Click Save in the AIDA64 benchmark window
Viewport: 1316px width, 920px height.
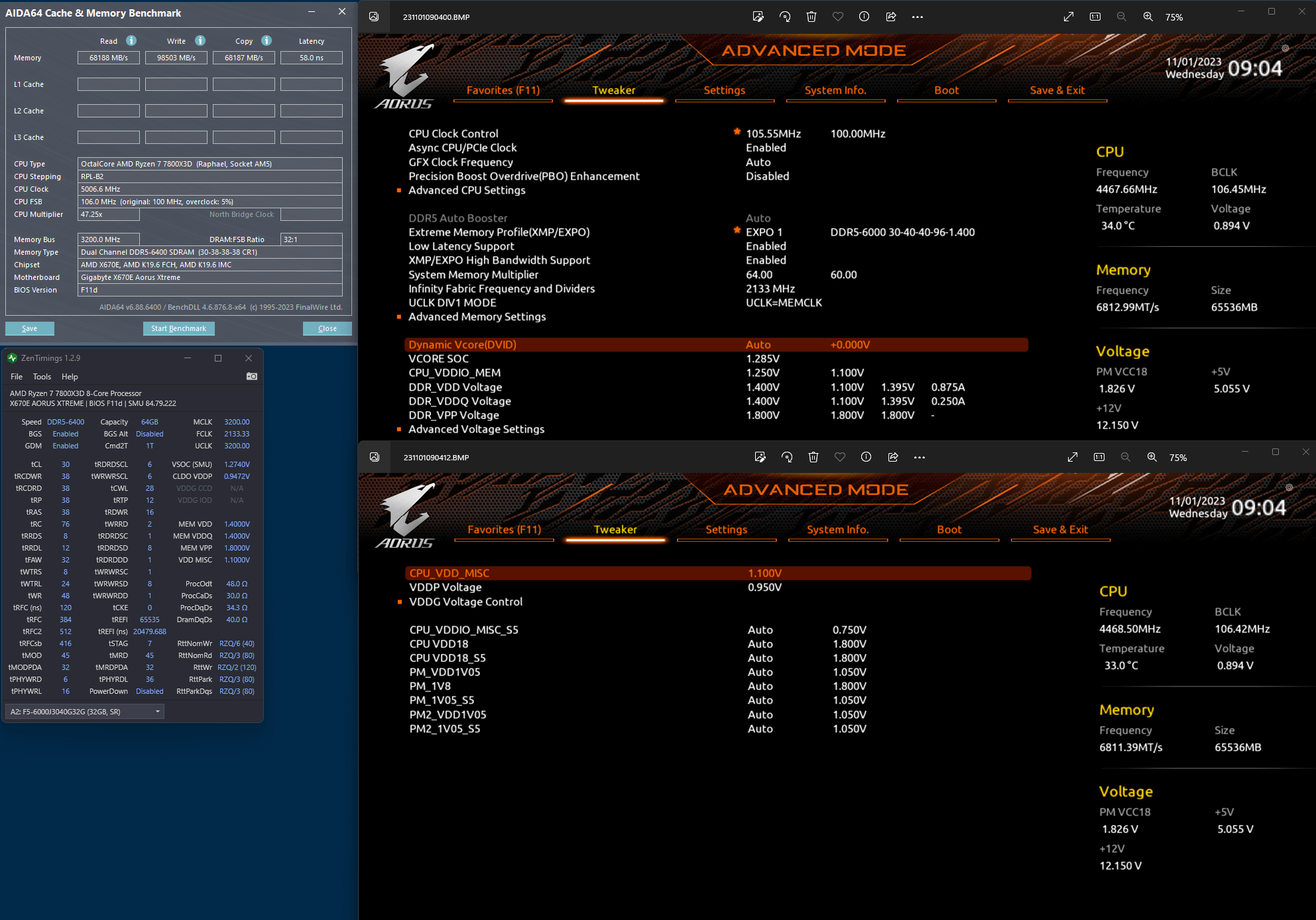pyautogui.click(x=30, y=328)
